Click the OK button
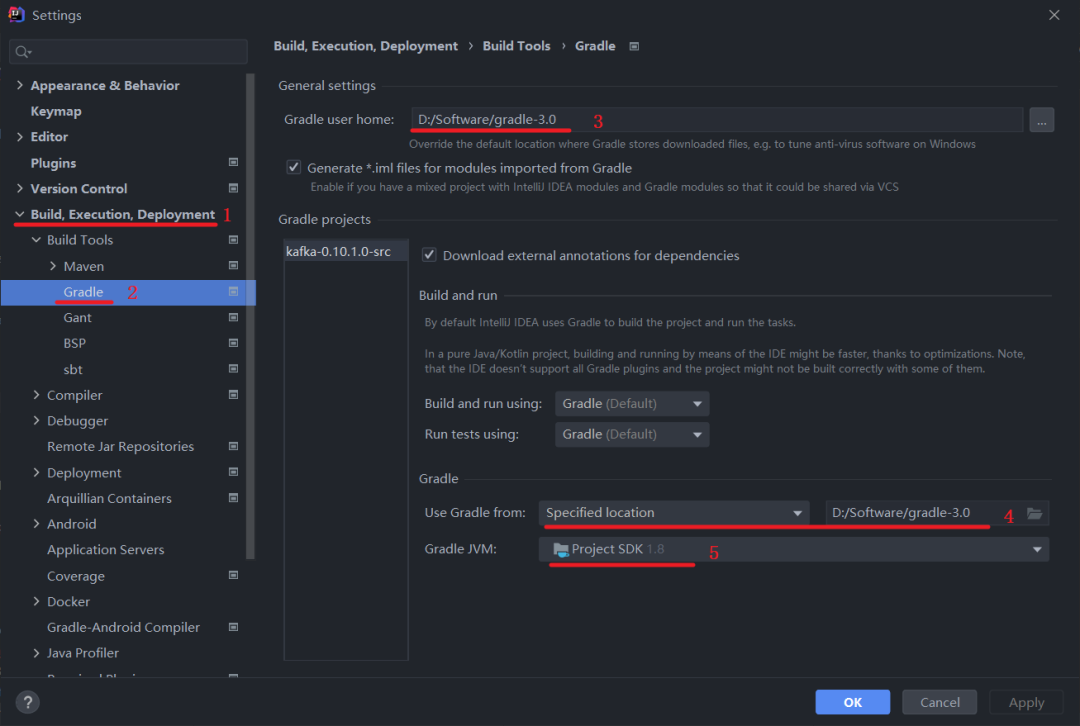The width and height of the screenshot is (1080, 726). 853,702
